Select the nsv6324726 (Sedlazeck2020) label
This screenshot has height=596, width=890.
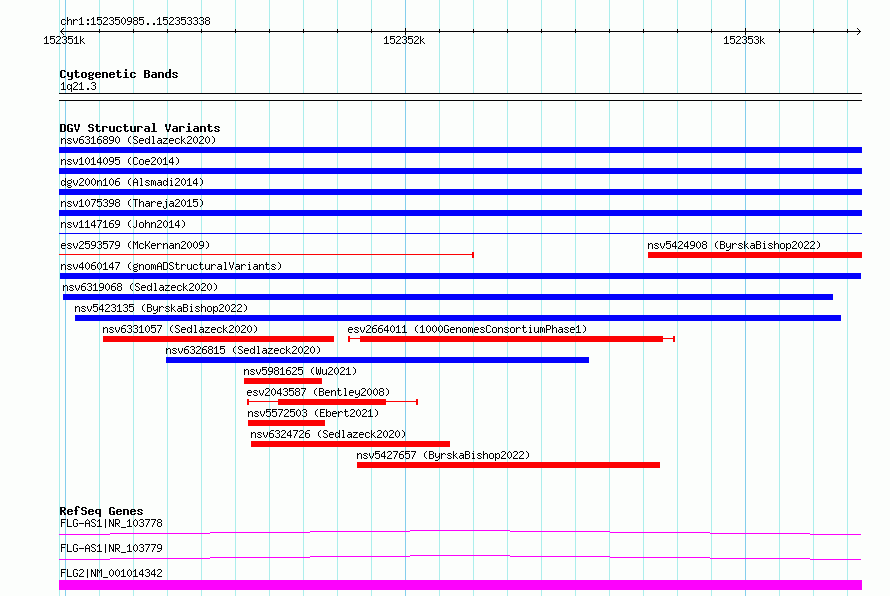(x=328, y=434)
